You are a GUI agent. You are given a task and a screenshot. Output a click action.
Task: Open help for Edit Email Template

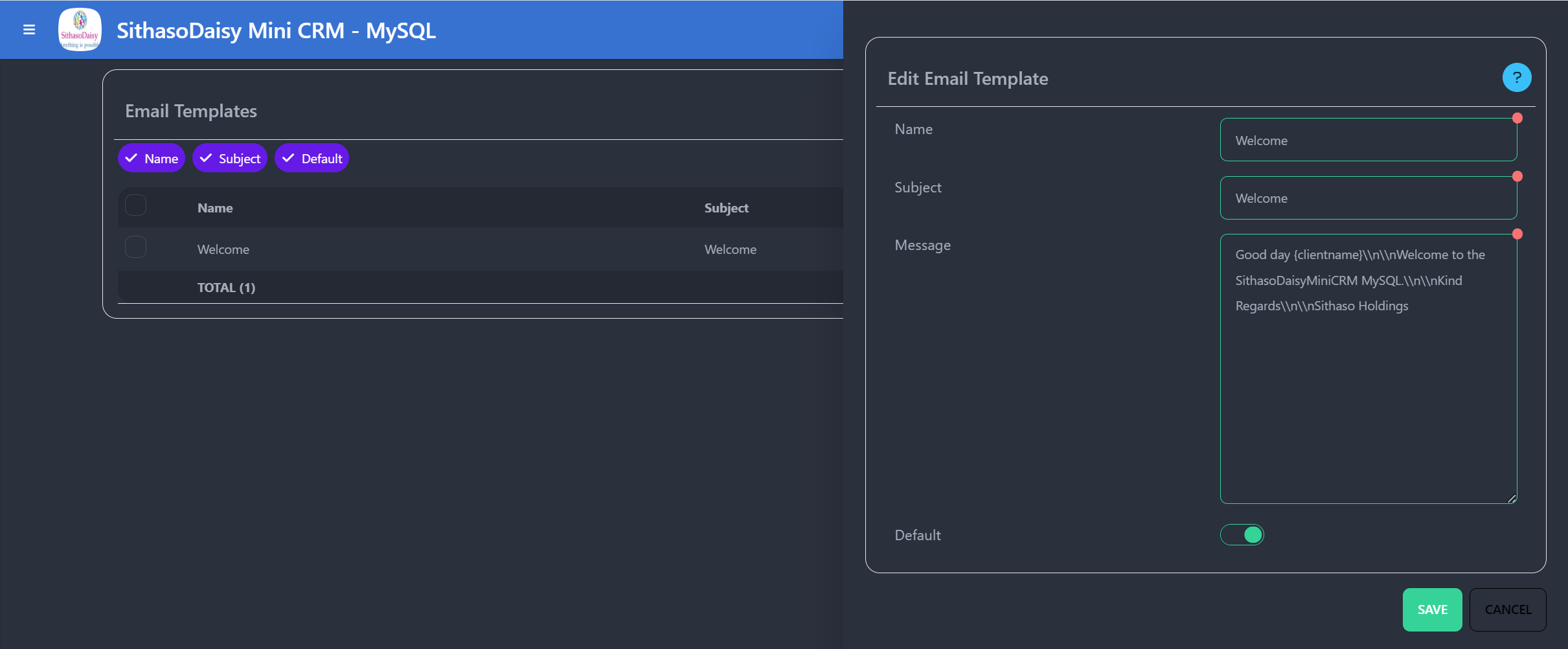pyautogui.click(x=1517, y=78)
